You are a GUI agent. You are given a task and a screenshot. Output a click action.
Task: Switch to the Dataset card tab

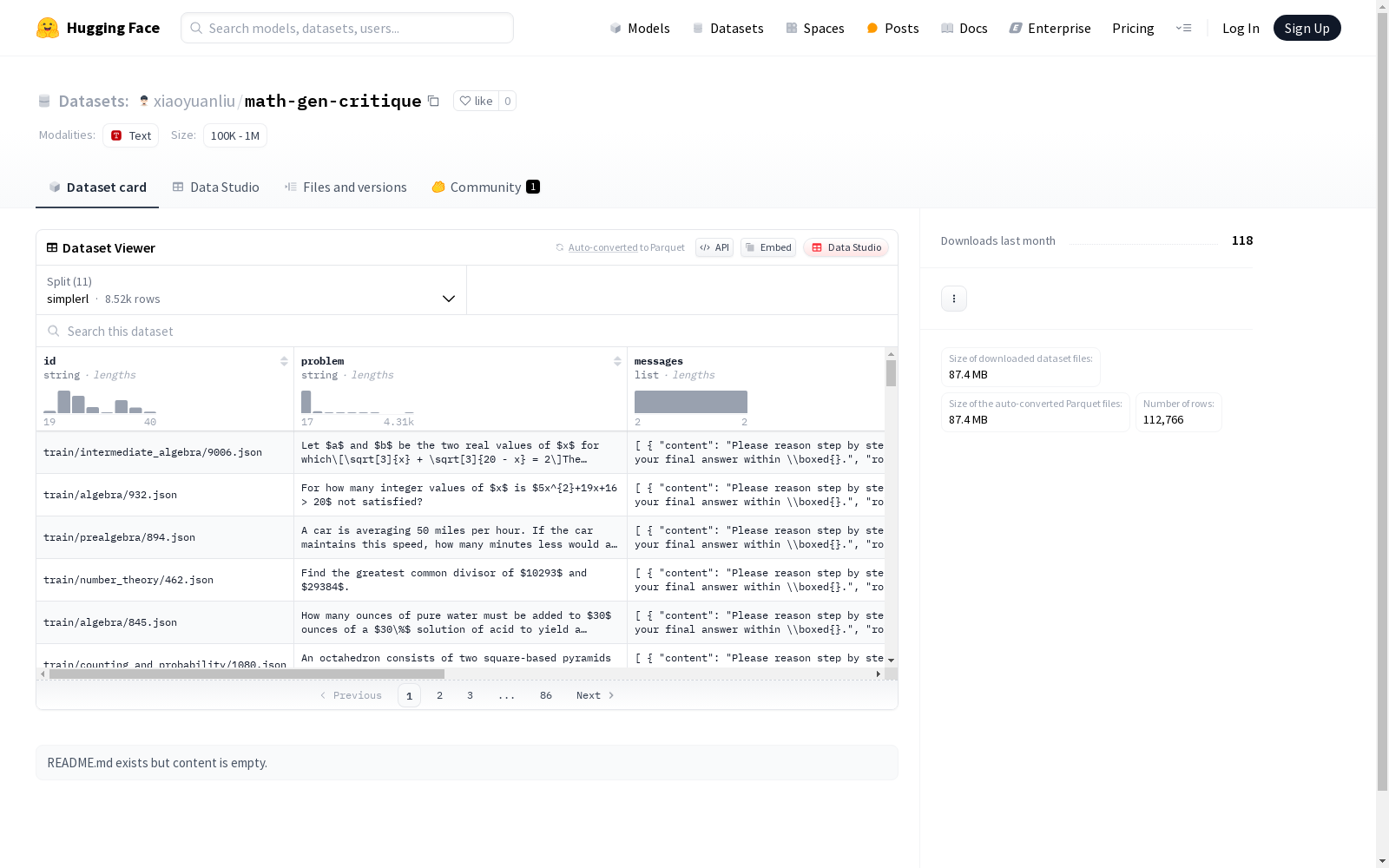pos(97,187)
